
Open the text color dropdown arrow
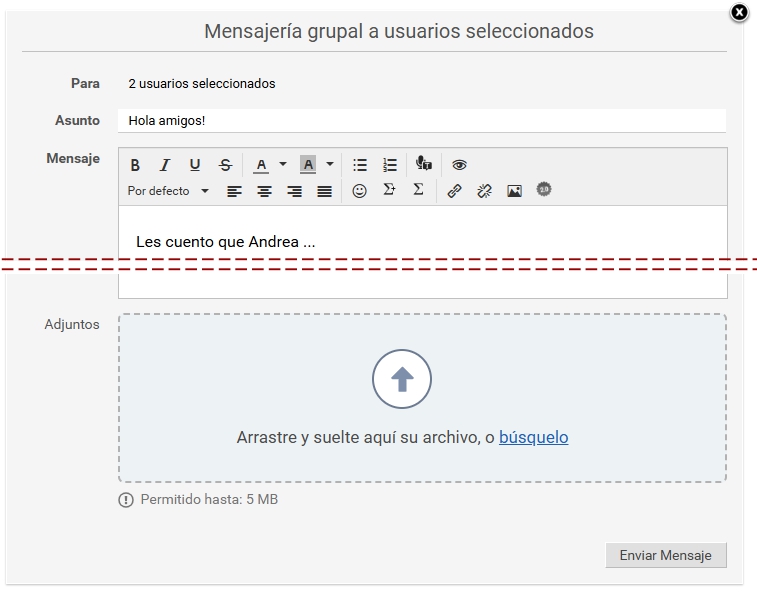(283, 165)
